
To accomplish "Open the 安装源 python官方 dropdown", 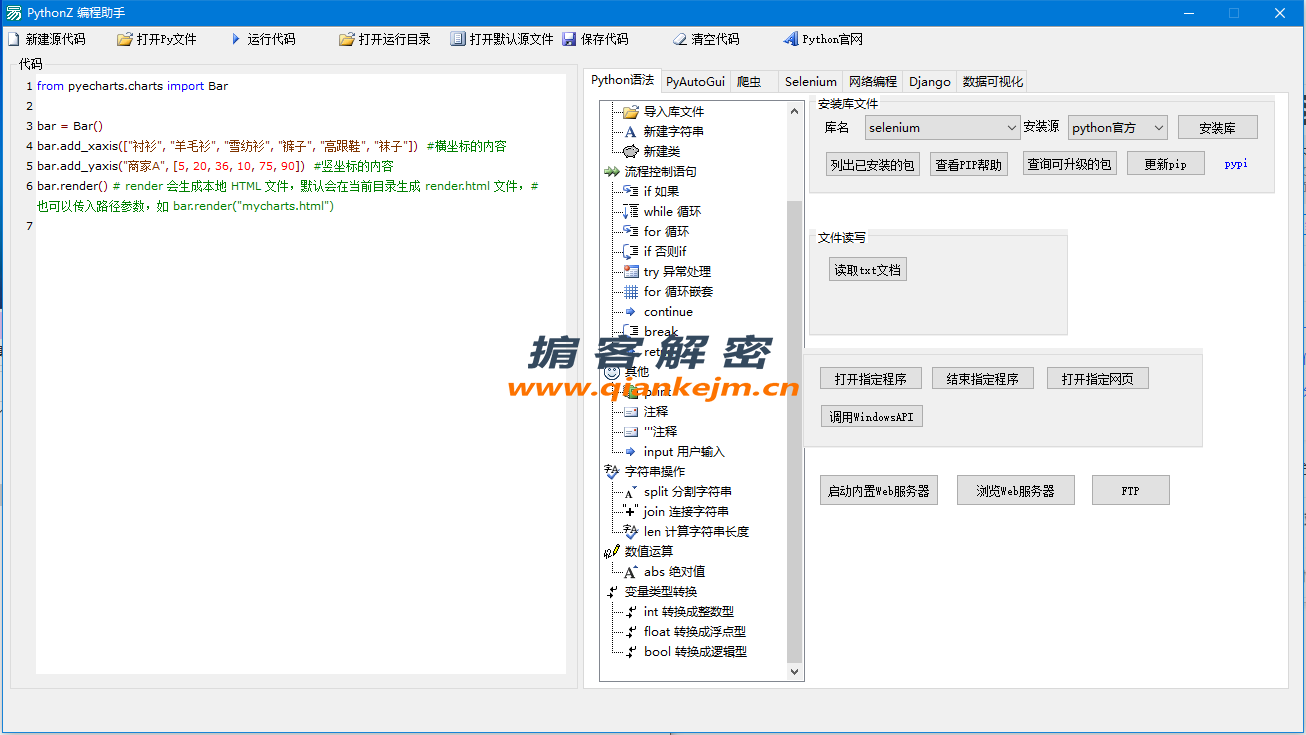I will coord(1118,128).
